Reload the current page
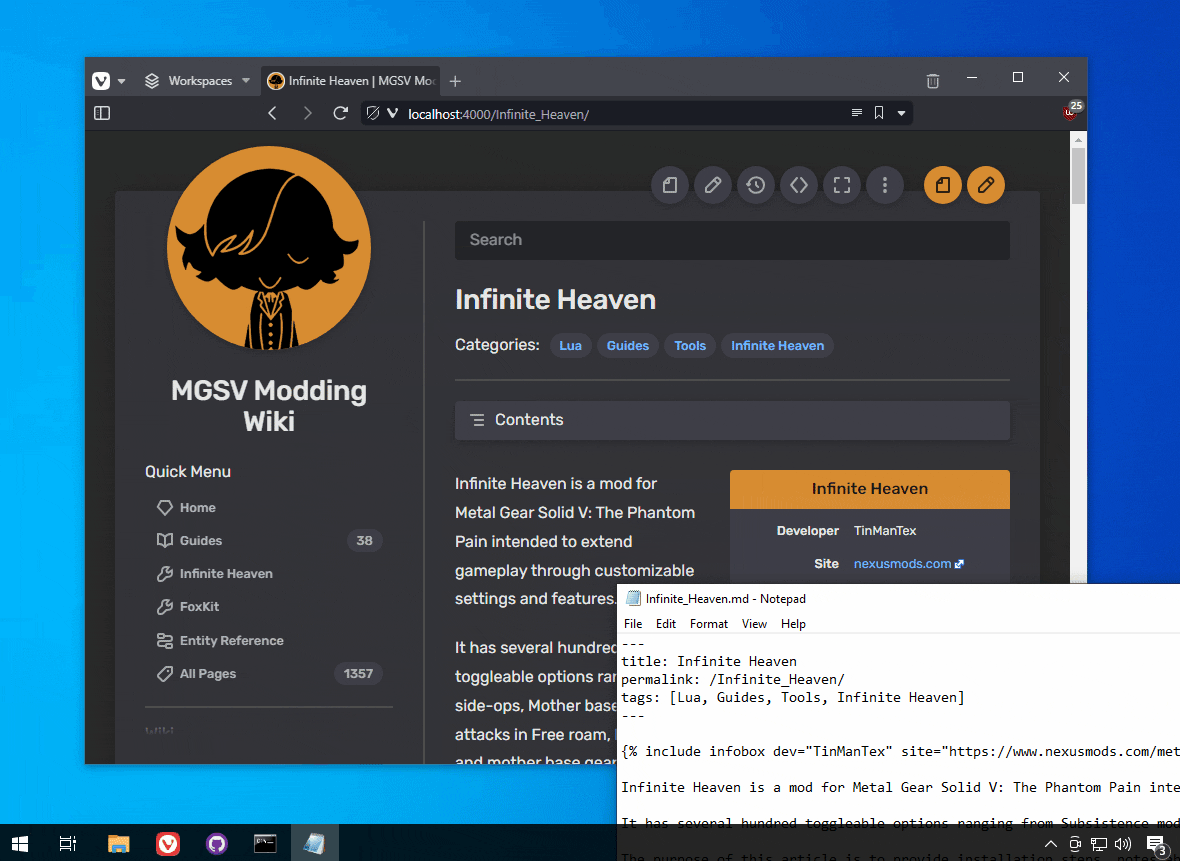1180x861 pixels. 341,113
